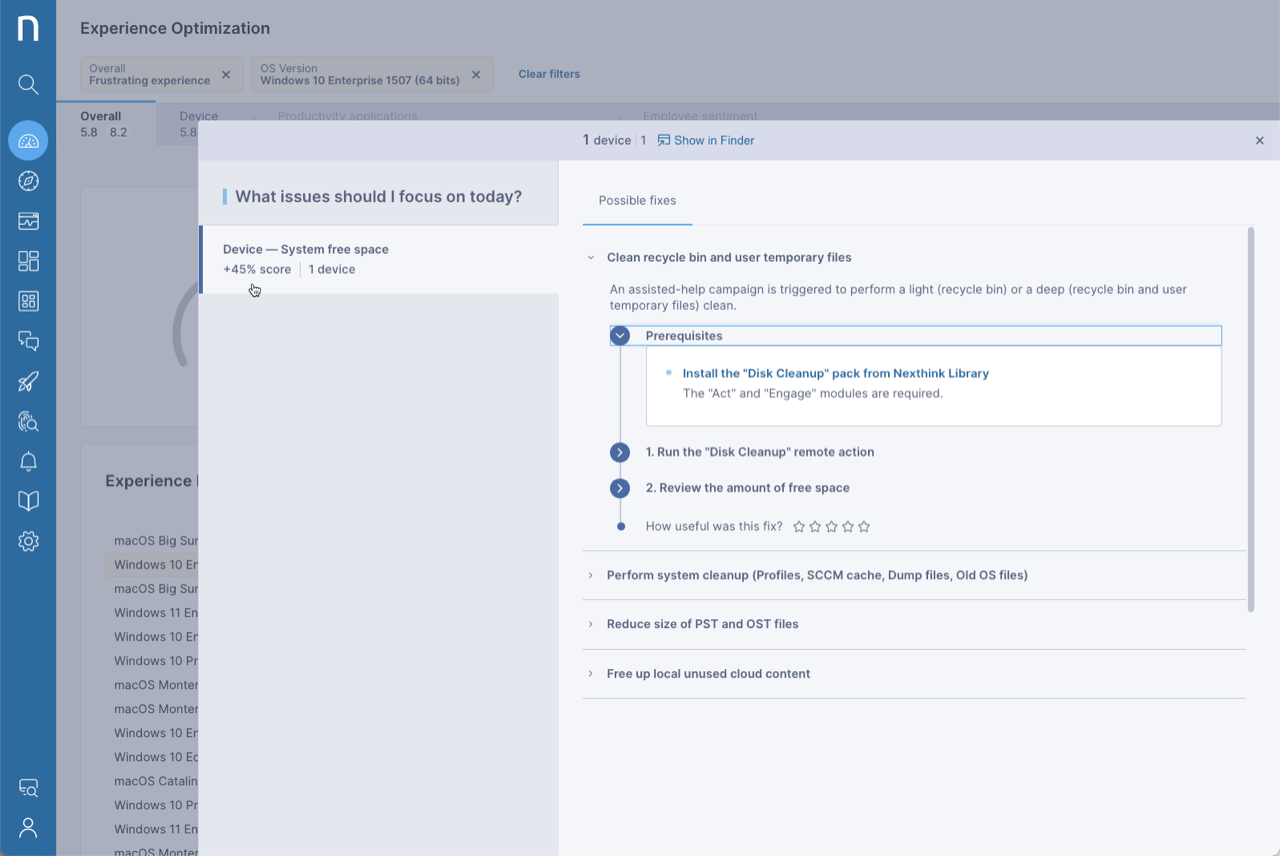Viewport: 1280px width, 856px height.
Task: Open the book library icon in sidebar
Action: [28, 501]
